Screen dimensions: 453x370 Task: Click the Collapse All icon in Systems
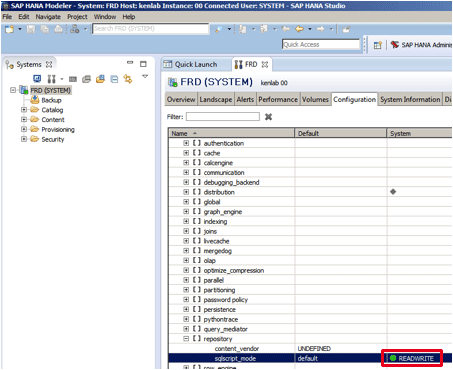tap(114, 79)
